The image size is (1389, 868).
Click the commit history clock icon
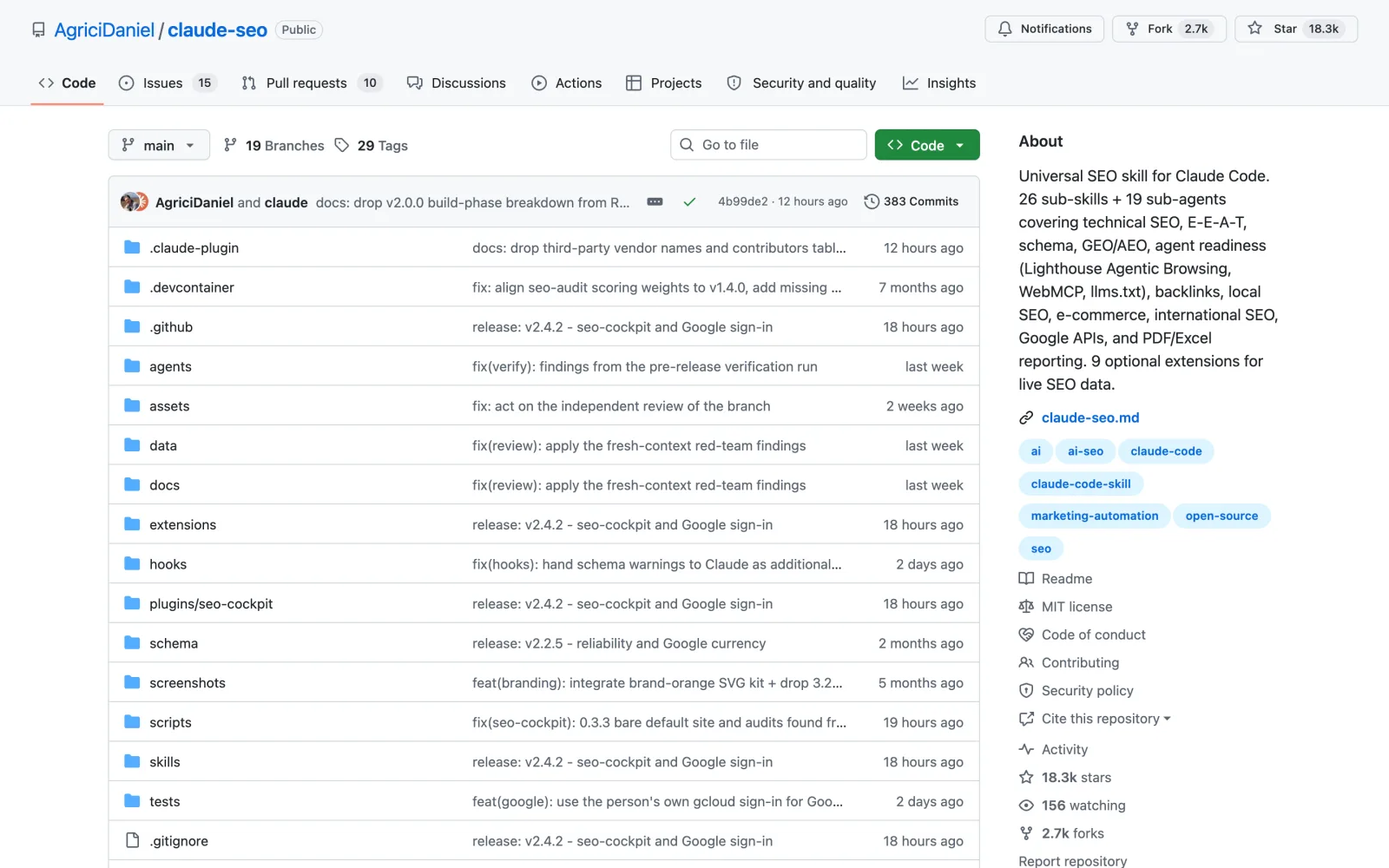(872, 201)
